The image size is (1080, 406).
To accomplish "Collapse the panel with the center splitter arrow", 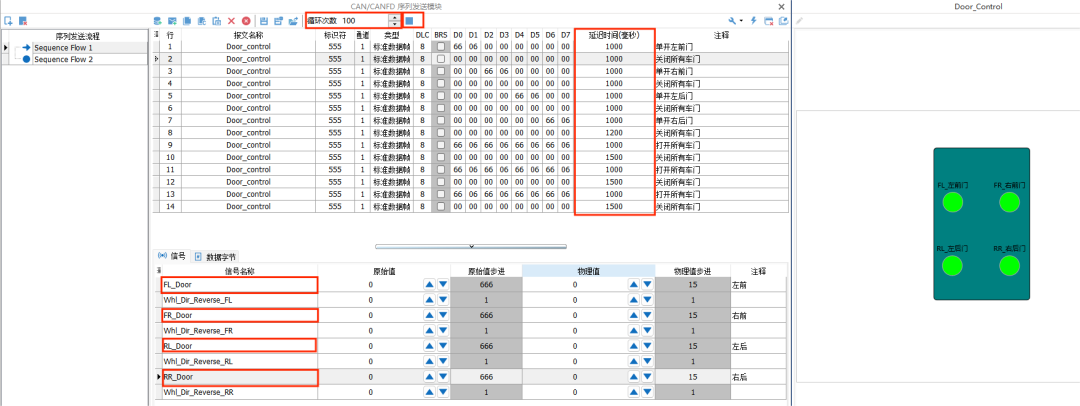I will (x=471, y=245).
